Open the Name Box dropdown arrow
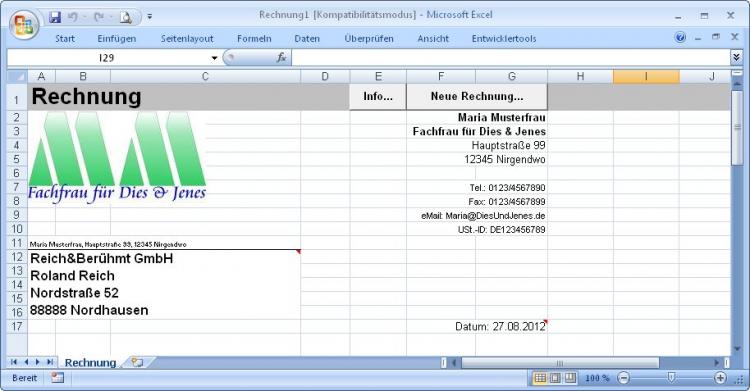 pyautogui.click(x=214, y=58)
